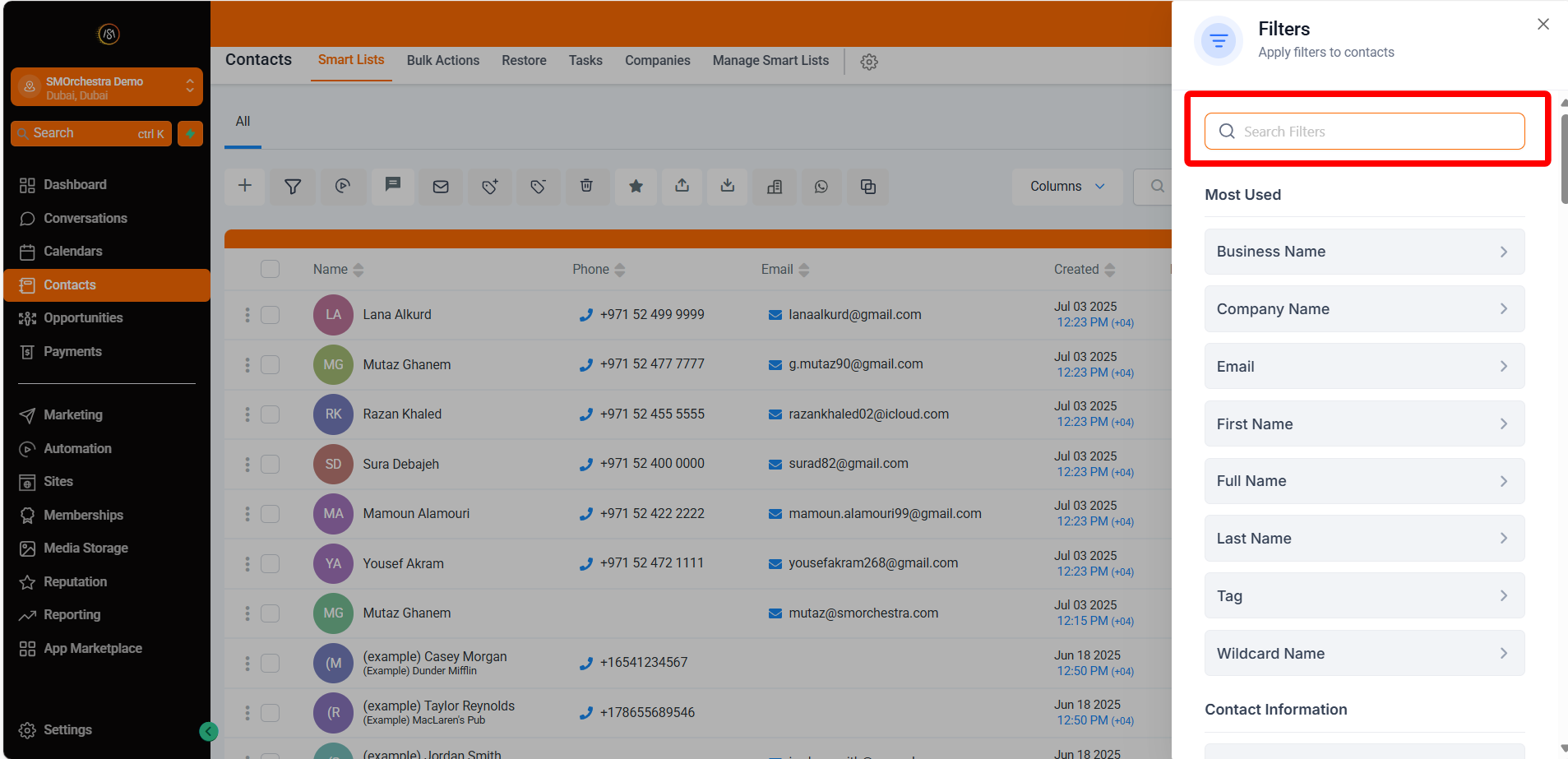Screen dimensions: 1568x759
Task: Click the Search Filters input field
Action: tap(1373, 132)
